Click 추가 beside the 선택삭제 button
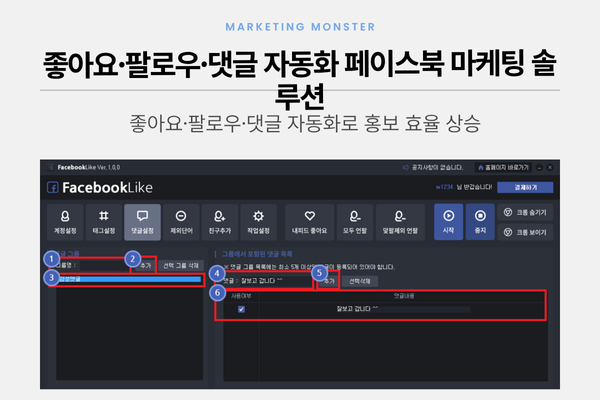The image size is (600, 400). pos(329,281)
